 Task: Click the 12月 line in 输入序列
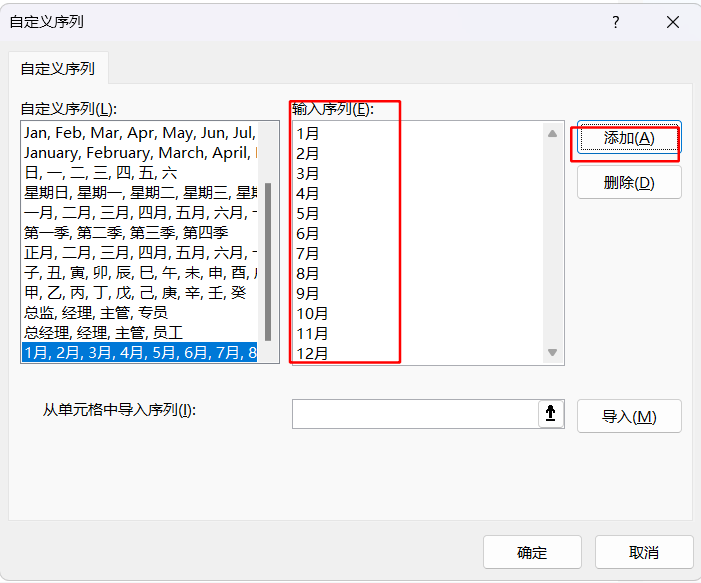point(312,353)
